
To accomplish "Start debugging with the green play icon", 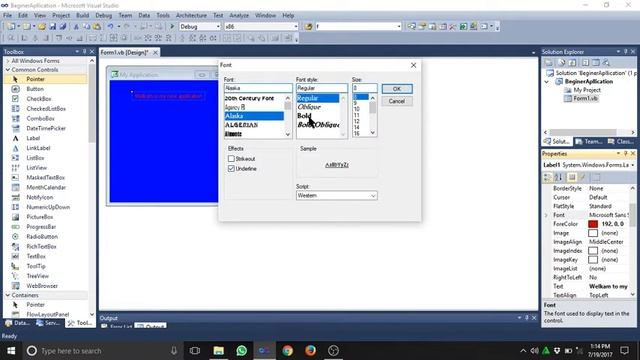I will (x=172, y=27).
